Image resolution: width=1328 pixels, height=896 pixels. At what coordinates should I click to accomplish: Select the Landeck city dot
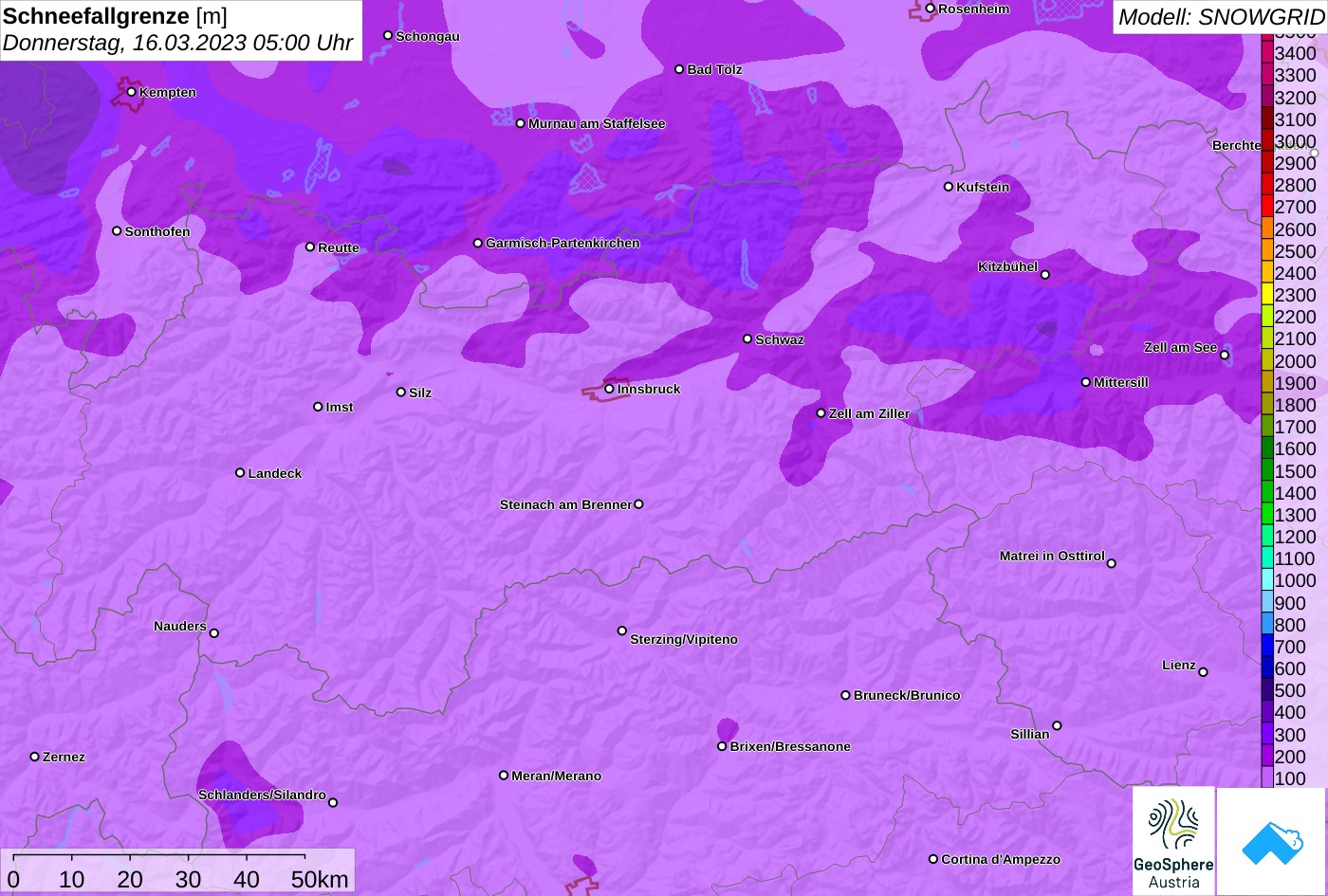point(240,472)
